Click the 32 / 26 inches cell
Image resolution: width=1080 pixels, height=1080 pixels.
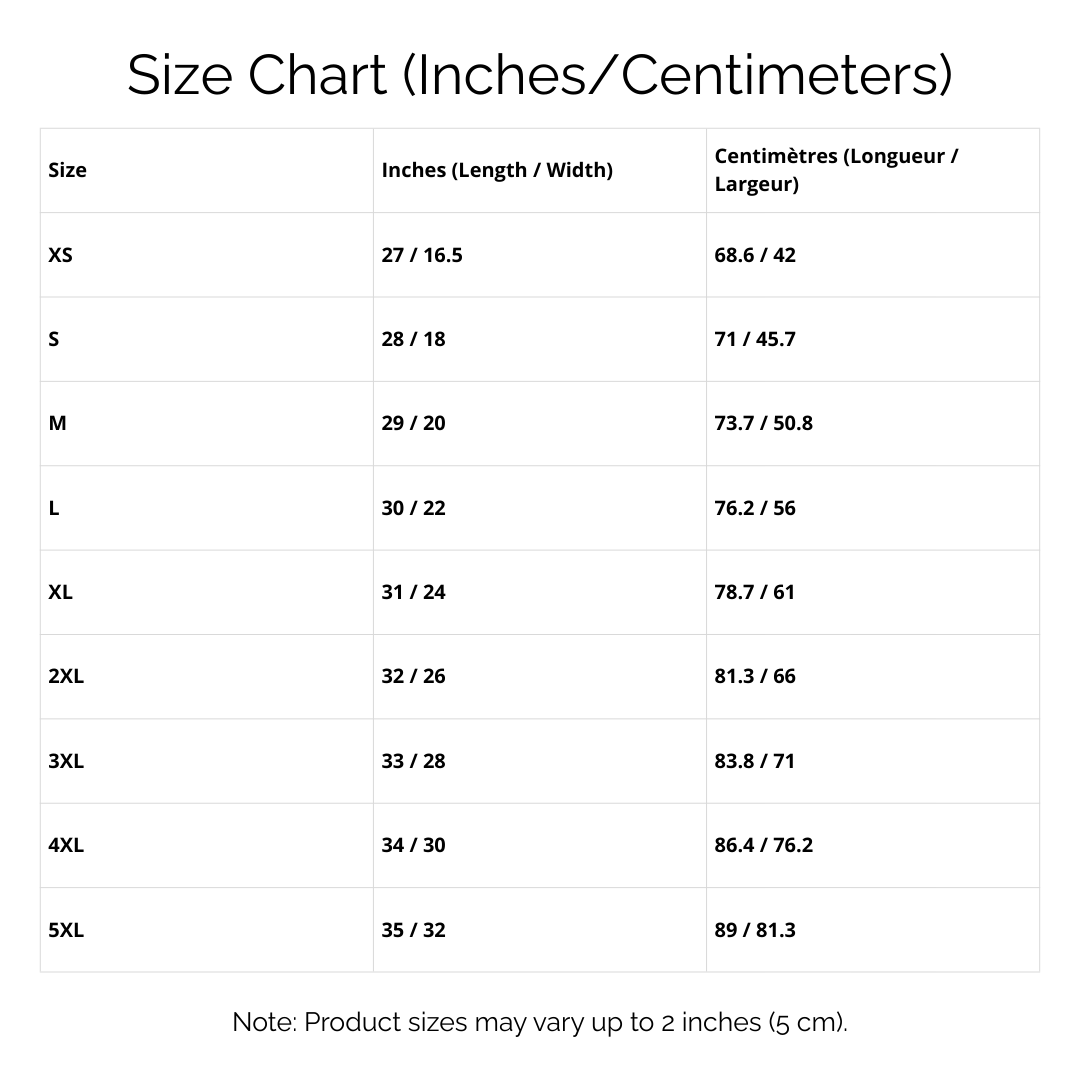pos(414,676)
